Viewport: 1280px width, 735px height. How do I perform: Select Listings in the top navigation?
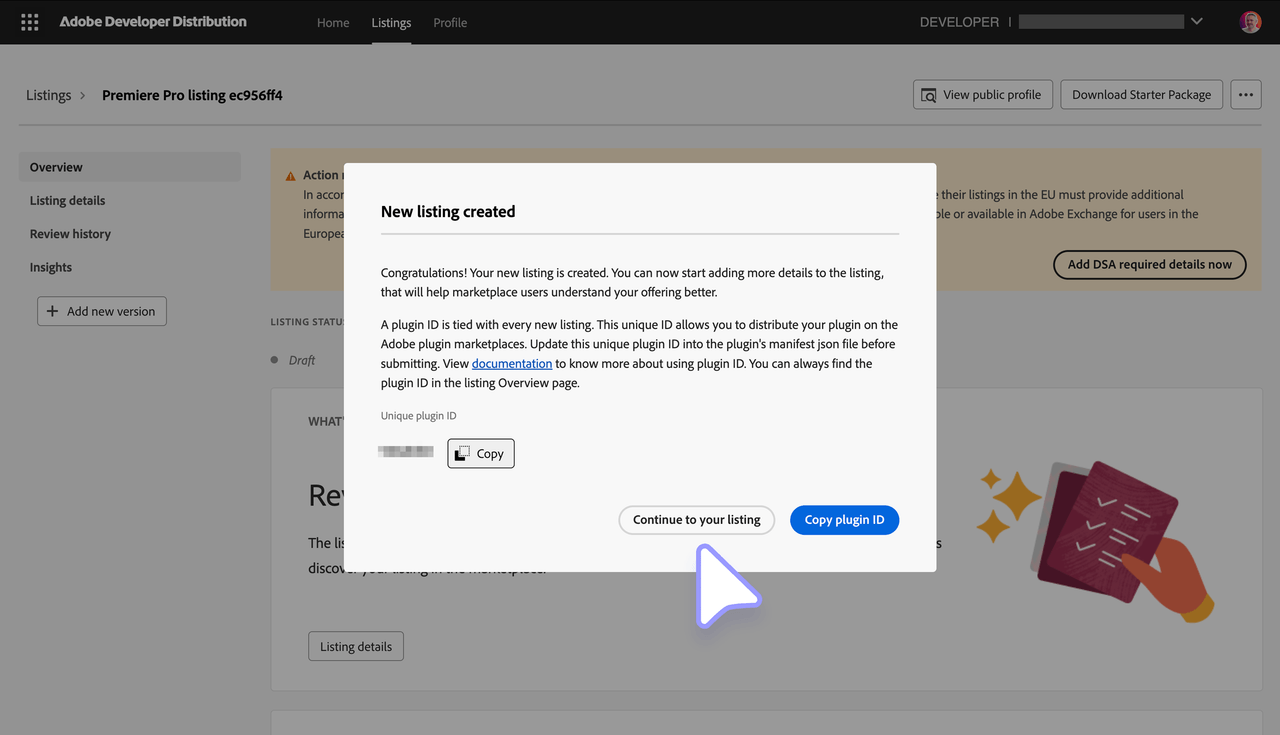[x=391, y=22]
